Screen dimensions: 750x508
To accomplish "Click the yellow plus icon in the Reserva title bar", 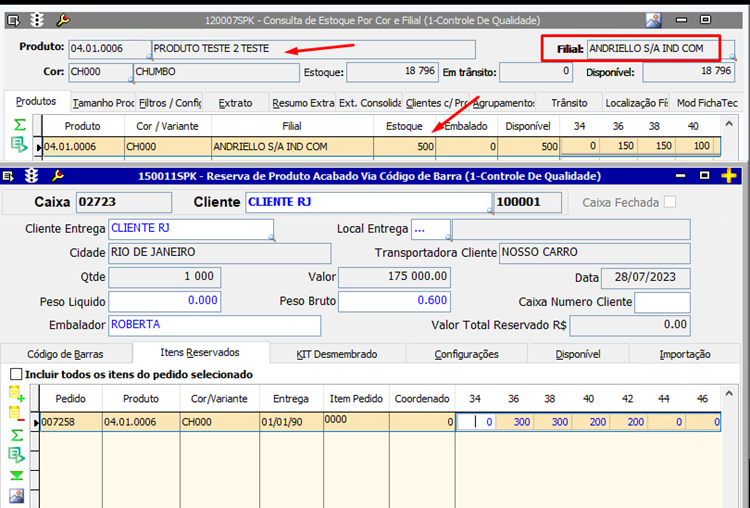I will pos(729,176).
